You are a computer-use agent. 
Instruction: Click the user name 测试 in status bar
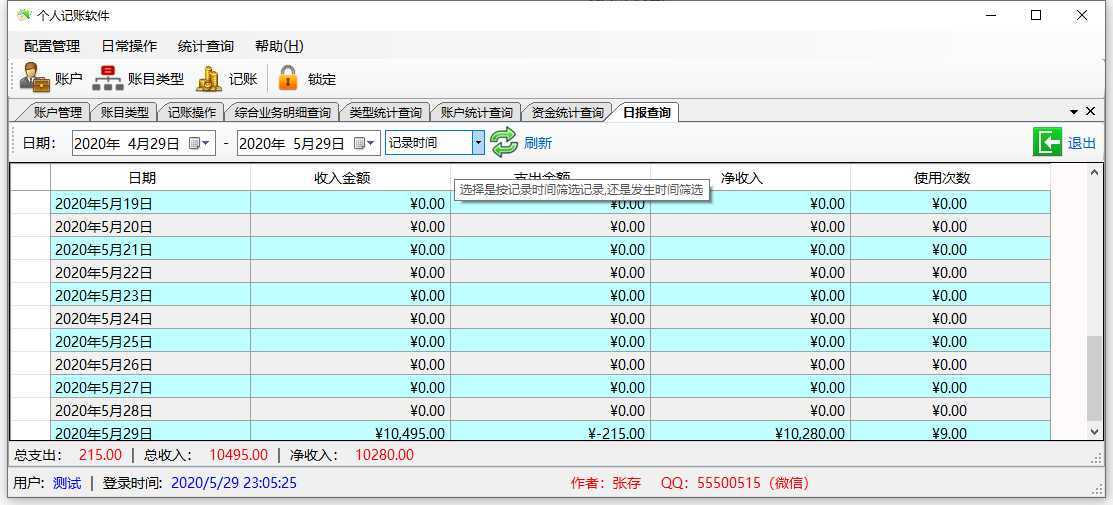(67, 484)
